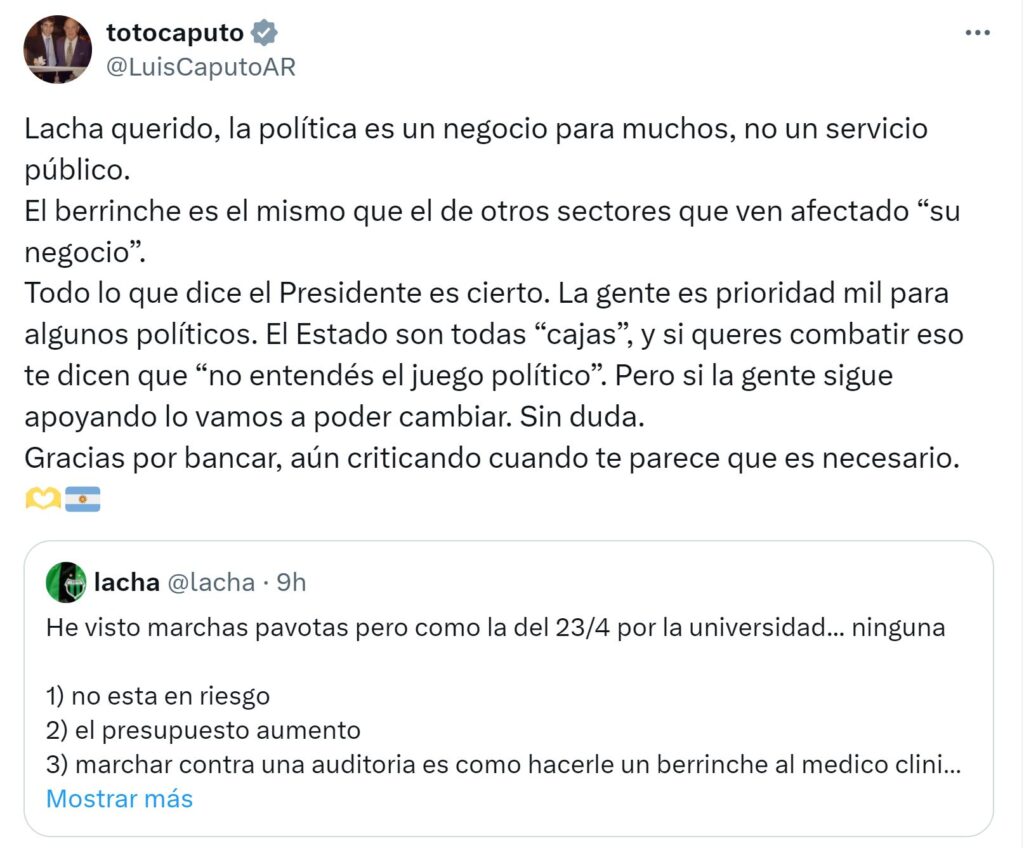Click totocaputo's profile picture
This screenshot has height=848, width=1024.
[x=57, y=49]
